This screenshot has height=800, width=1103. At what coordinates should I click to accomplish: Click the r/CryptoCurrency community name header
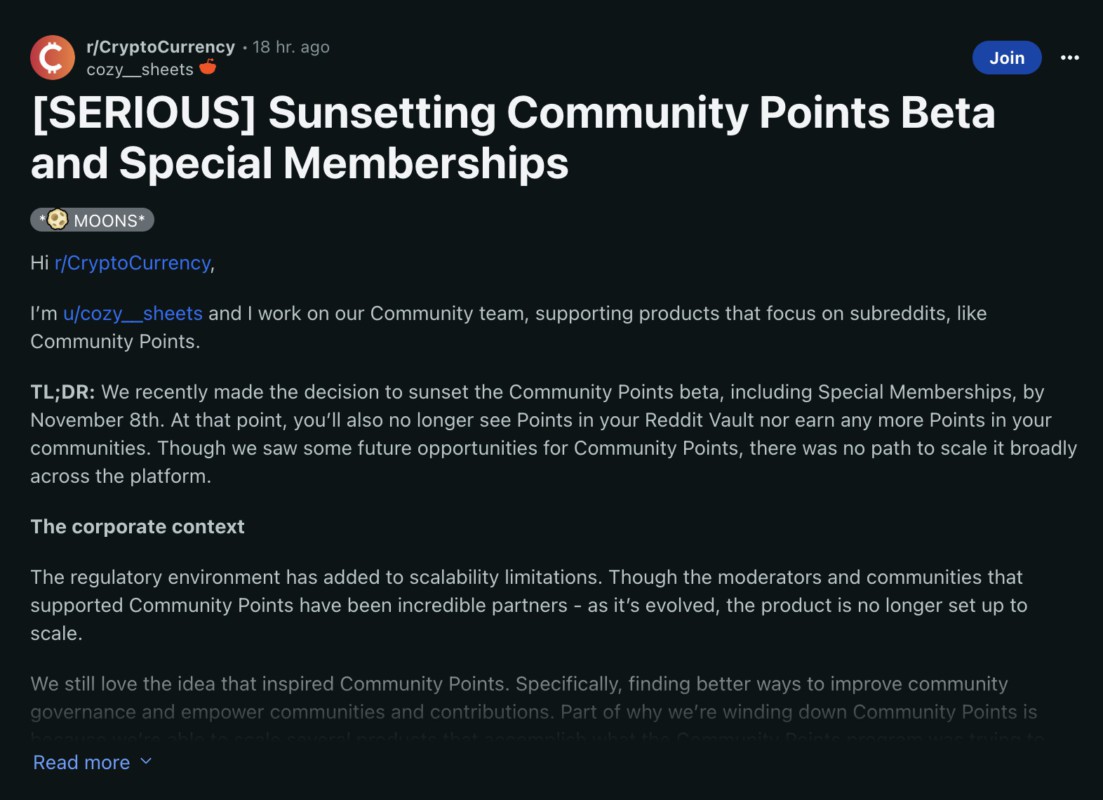[160, 46]
